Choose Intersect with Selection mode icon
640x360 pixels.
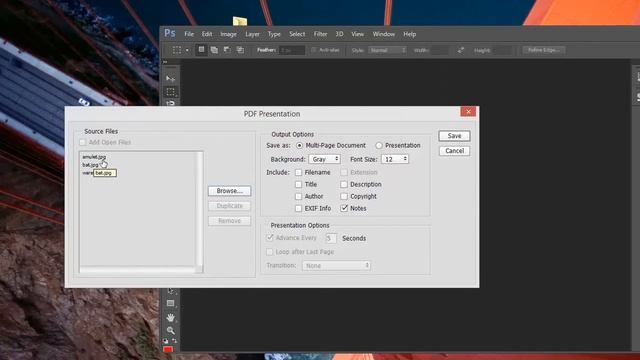pyautogui.click(x=240, y=50)
